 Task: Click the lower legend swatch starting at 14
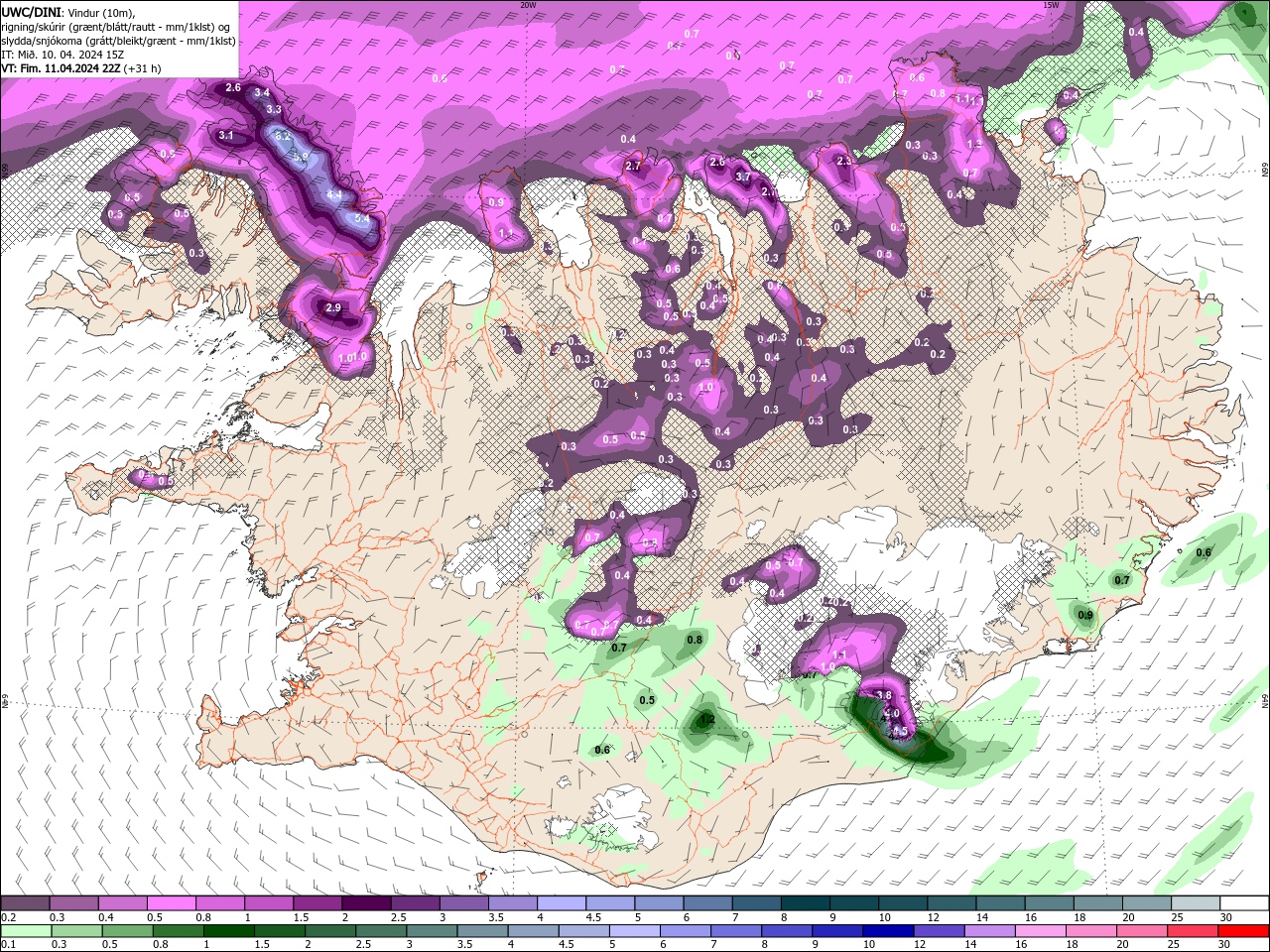[x=987, y=931]
